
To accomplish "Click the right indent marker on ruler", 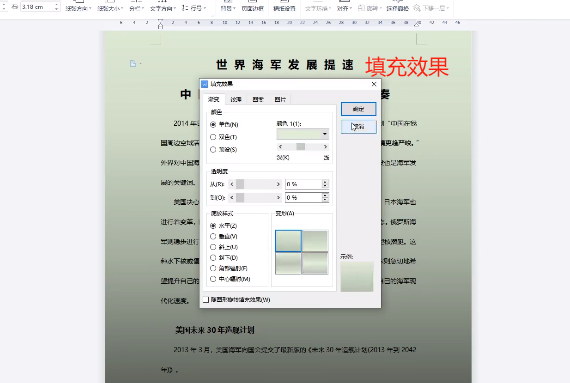I will (x=417, y=24).
